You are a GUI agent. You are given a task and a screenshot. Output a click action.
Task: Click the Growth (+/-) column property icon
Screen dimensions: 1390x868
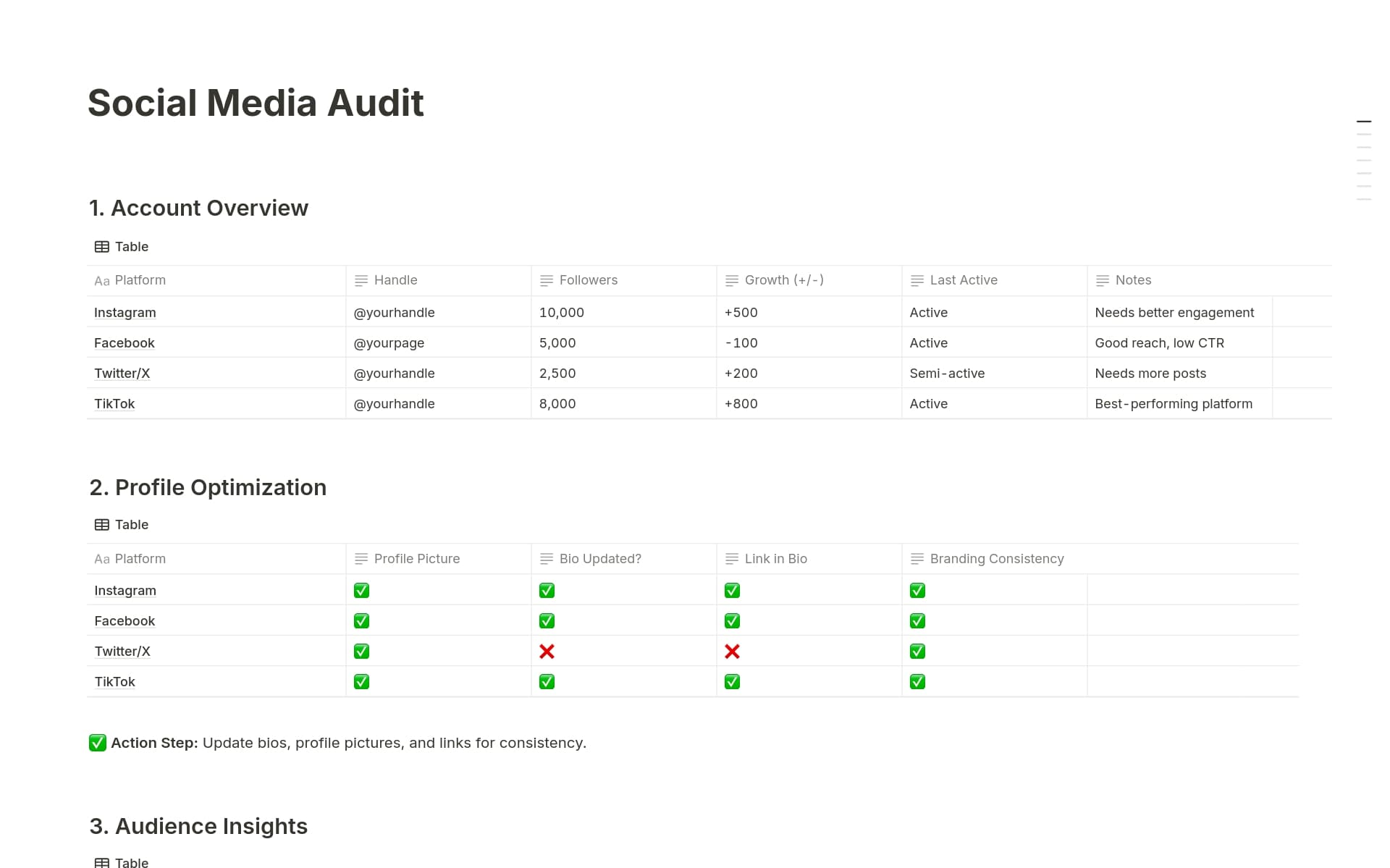pyautogui.click(x=731, y=280)
